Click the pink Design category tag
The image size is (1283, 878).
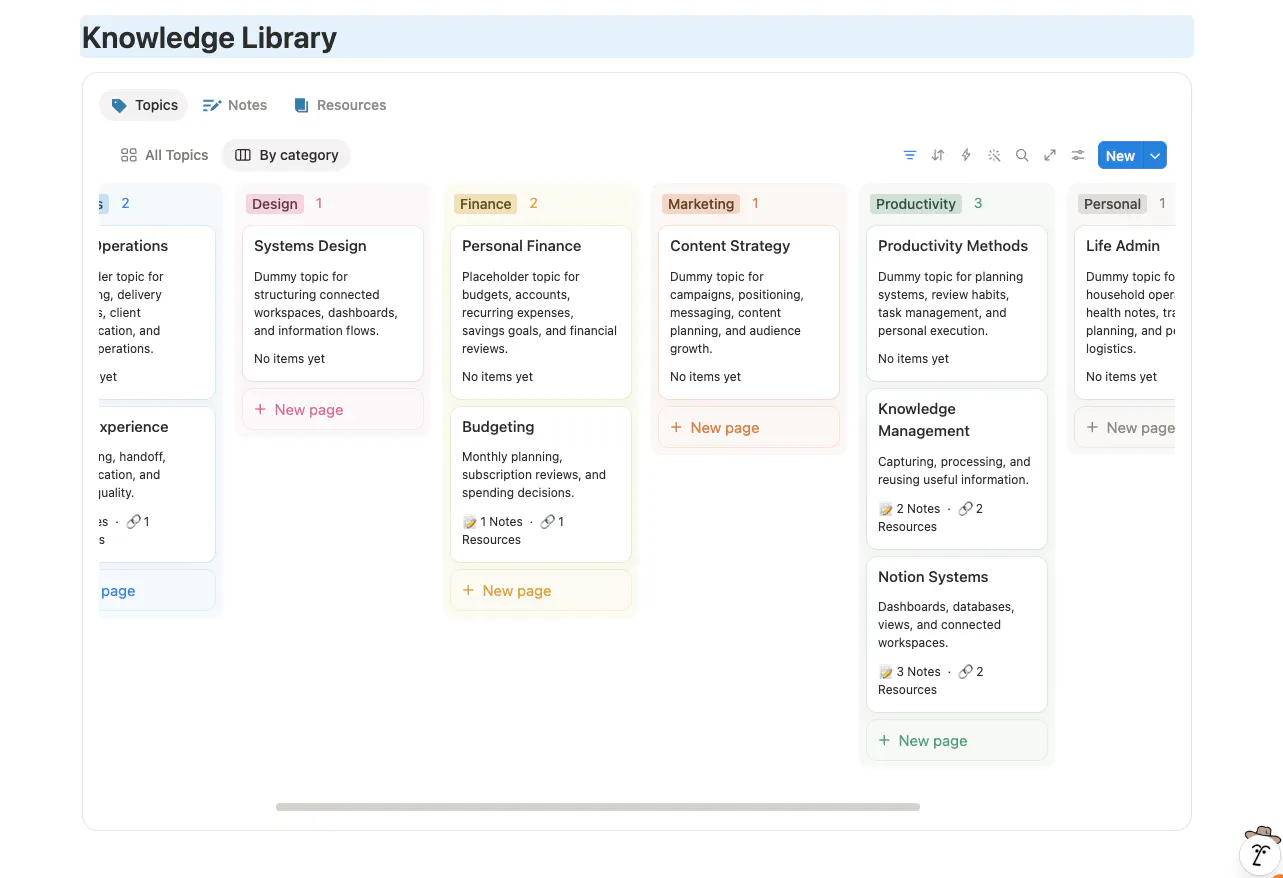(x=275, y=204)
